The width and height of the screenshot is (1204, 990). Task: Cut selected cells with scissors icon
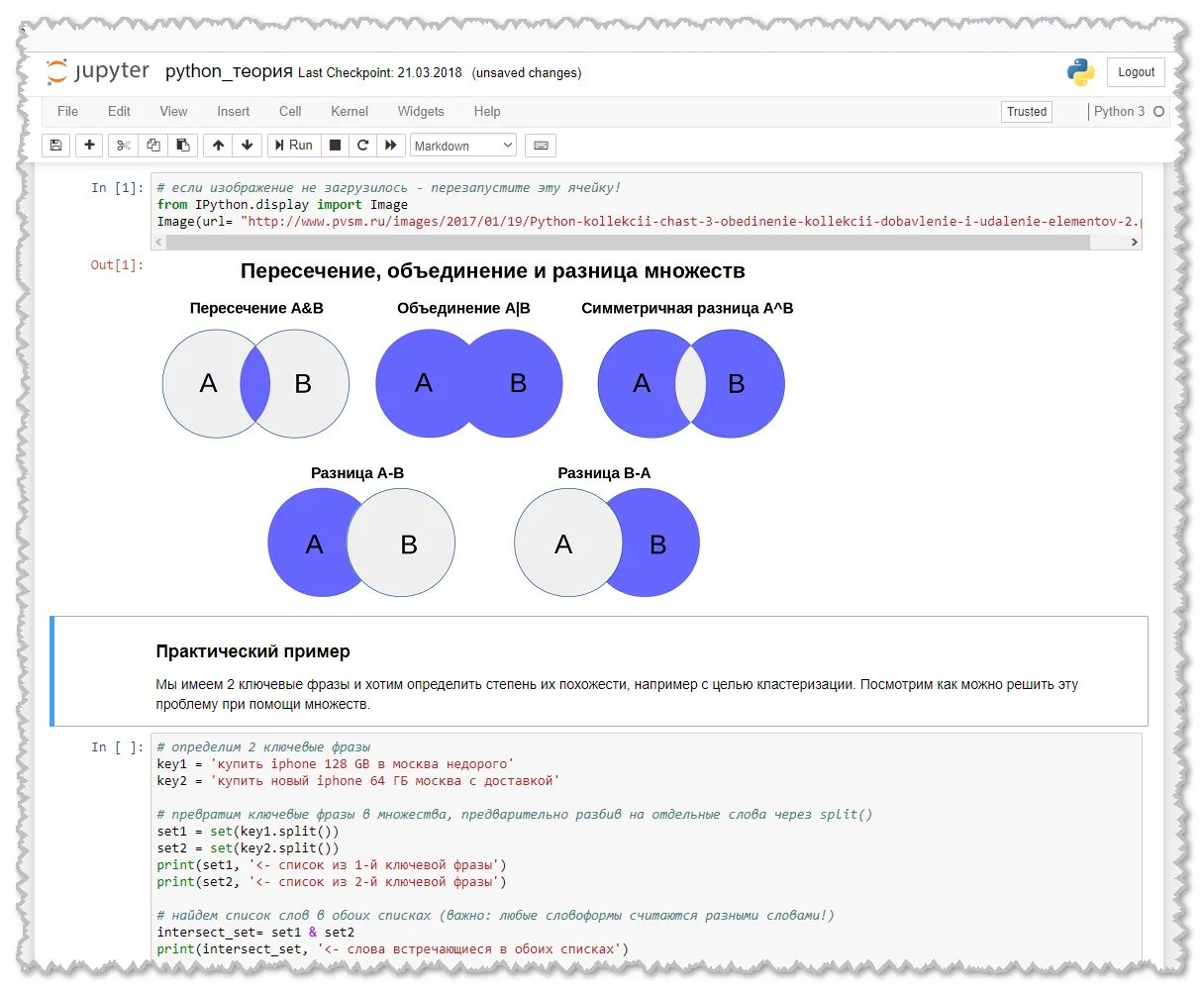pos(123,146)
